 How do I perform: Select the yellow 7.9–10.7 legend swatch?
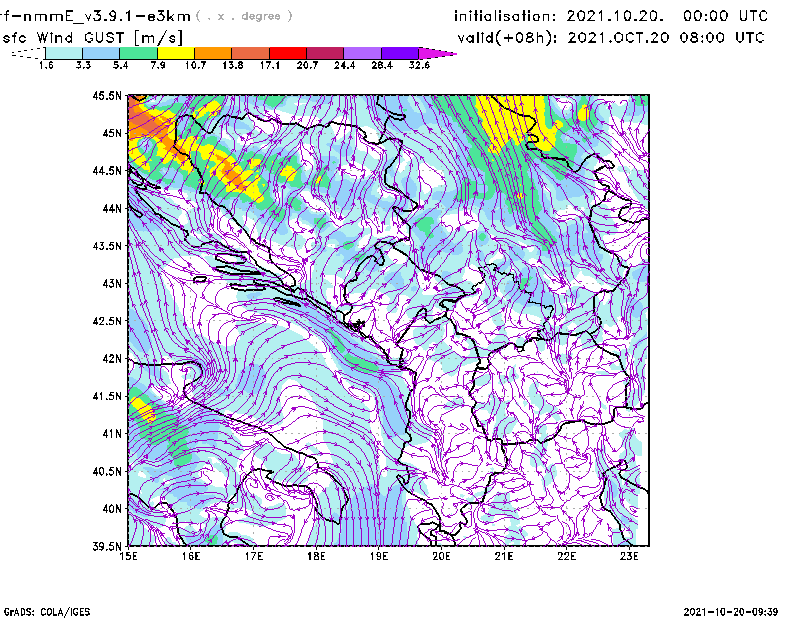click(176, 53)
